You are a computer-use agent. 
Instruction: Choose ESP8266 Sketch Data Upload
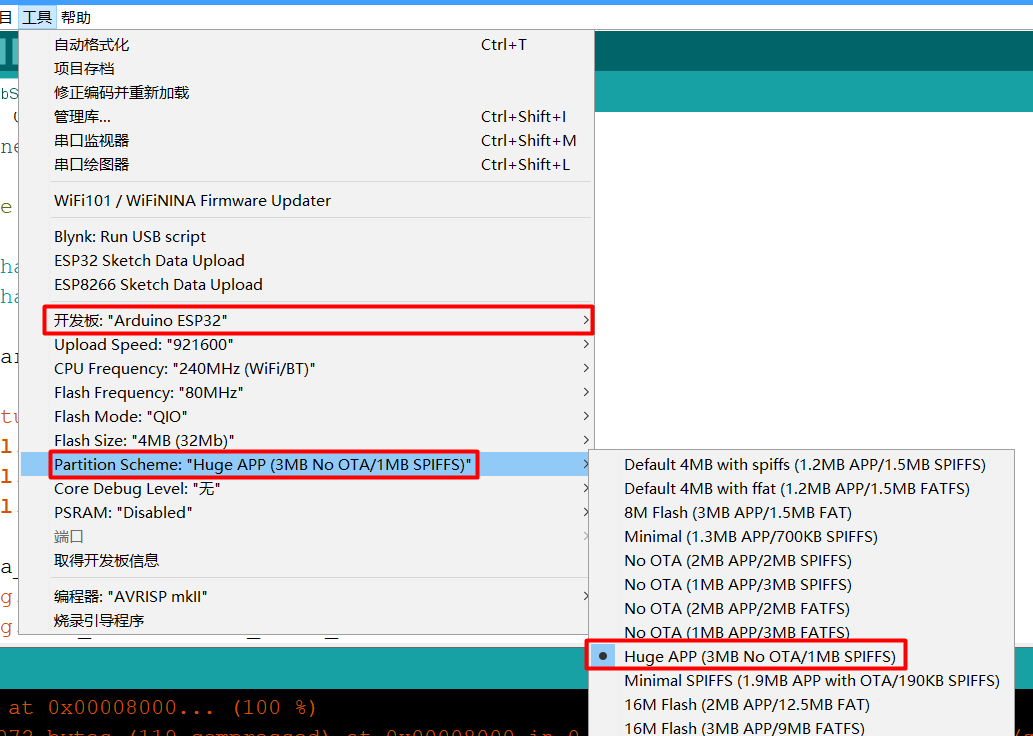[x=306, y=285]
